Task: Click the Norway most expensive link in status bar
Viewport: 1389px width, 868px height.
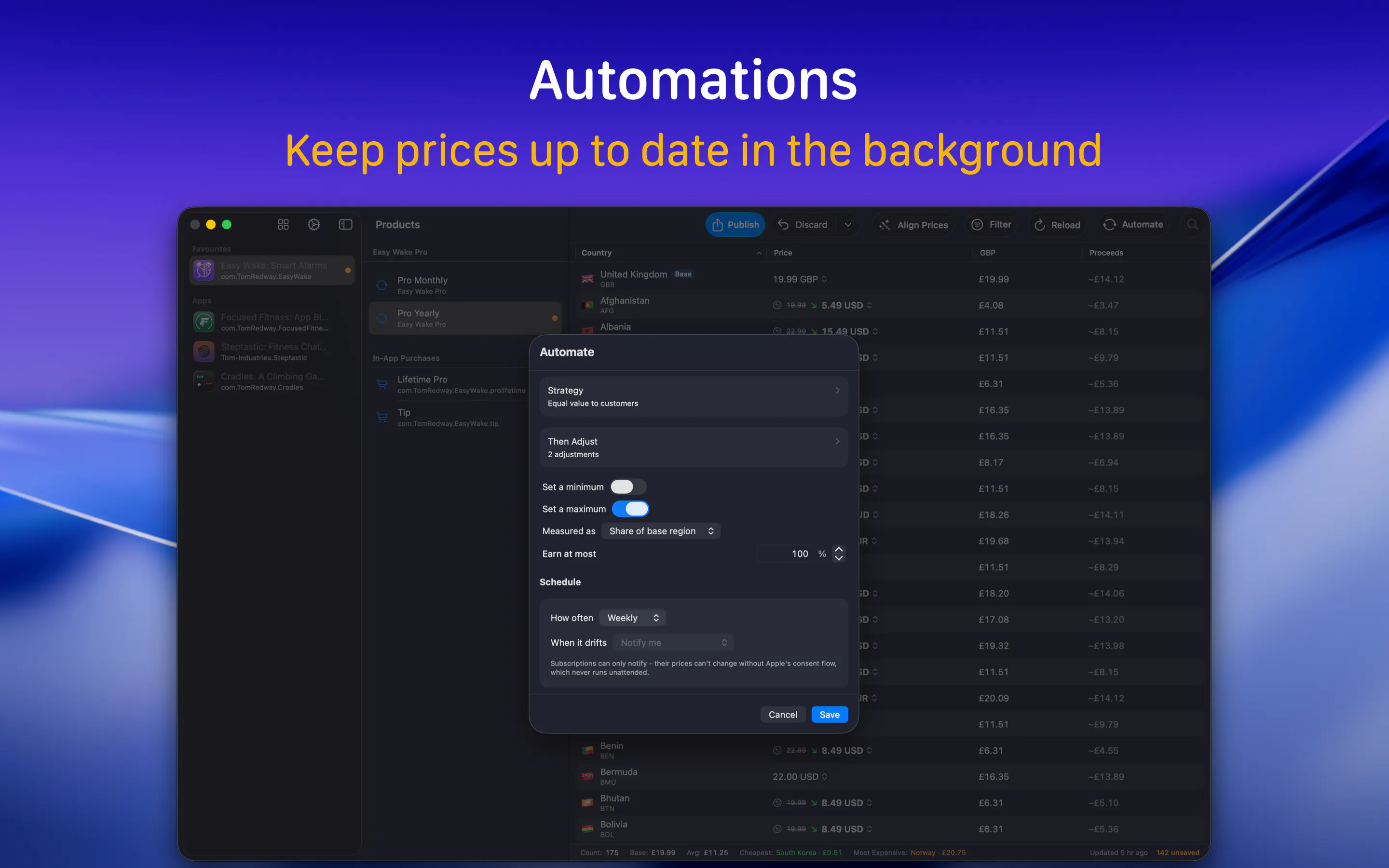Action: (x=937, y=853)
